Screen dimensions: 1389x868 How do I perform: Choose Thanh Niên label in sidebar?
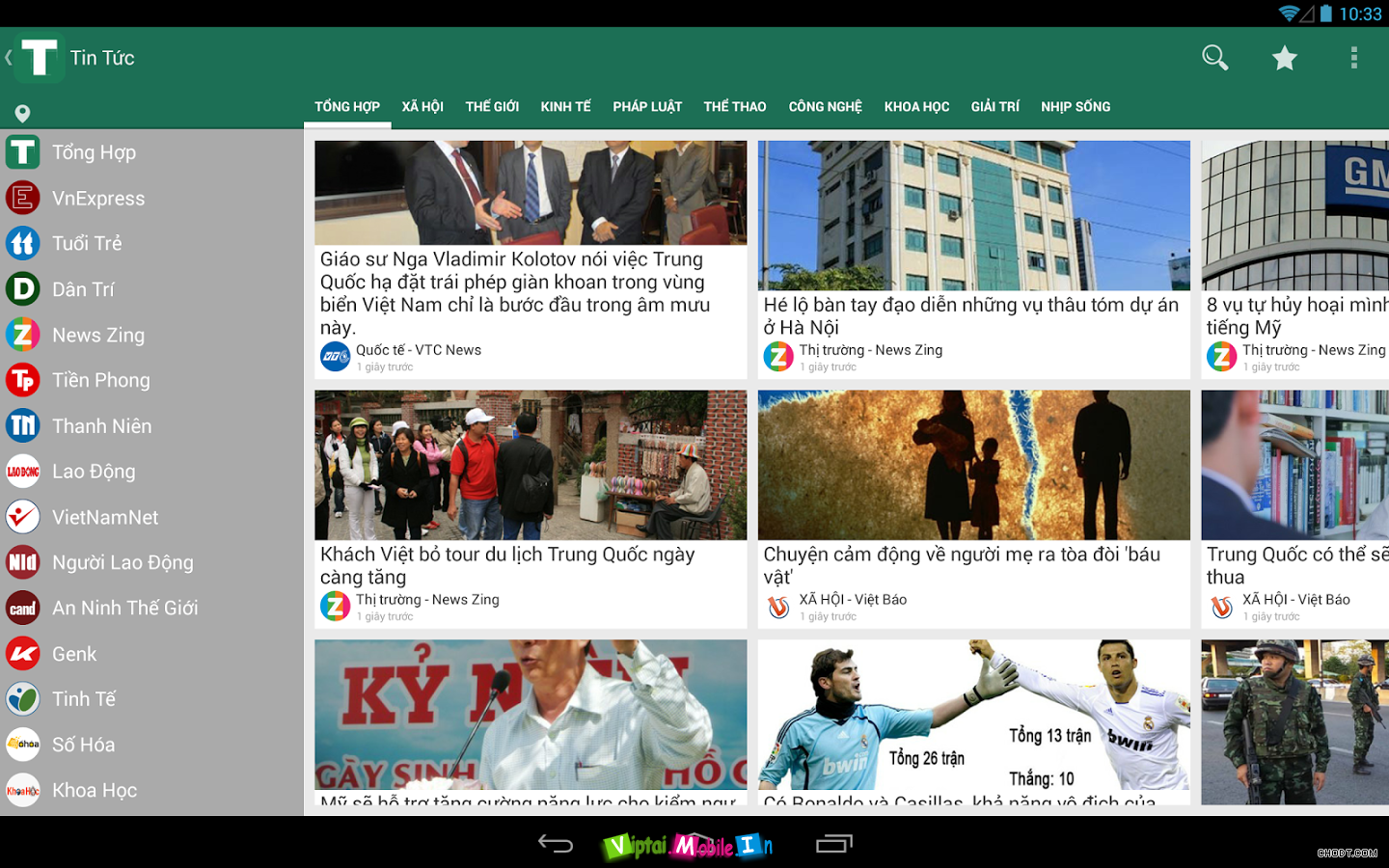pos(102,426)
